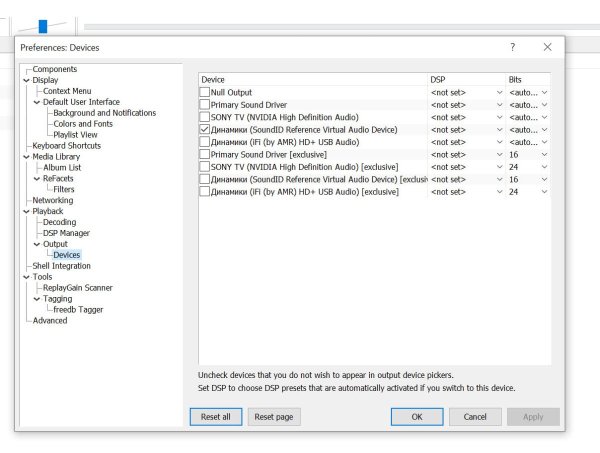The image size is (600, 453).
Task: Go to Keyboard Shortcuts page
Action: (x=68, y=146)
